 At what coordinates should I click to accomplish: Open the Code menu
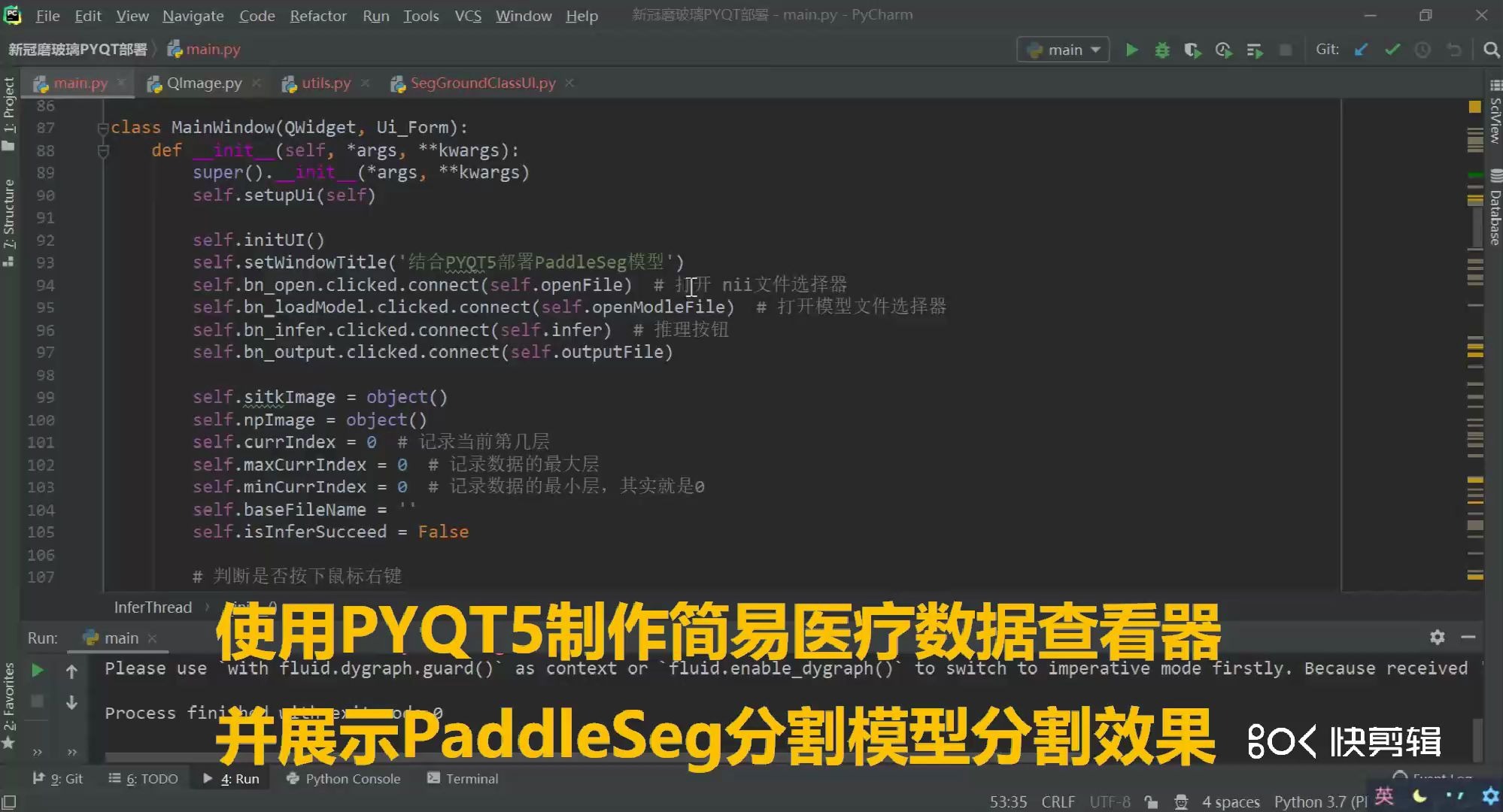pyautogui.click(x=257, y=16)
